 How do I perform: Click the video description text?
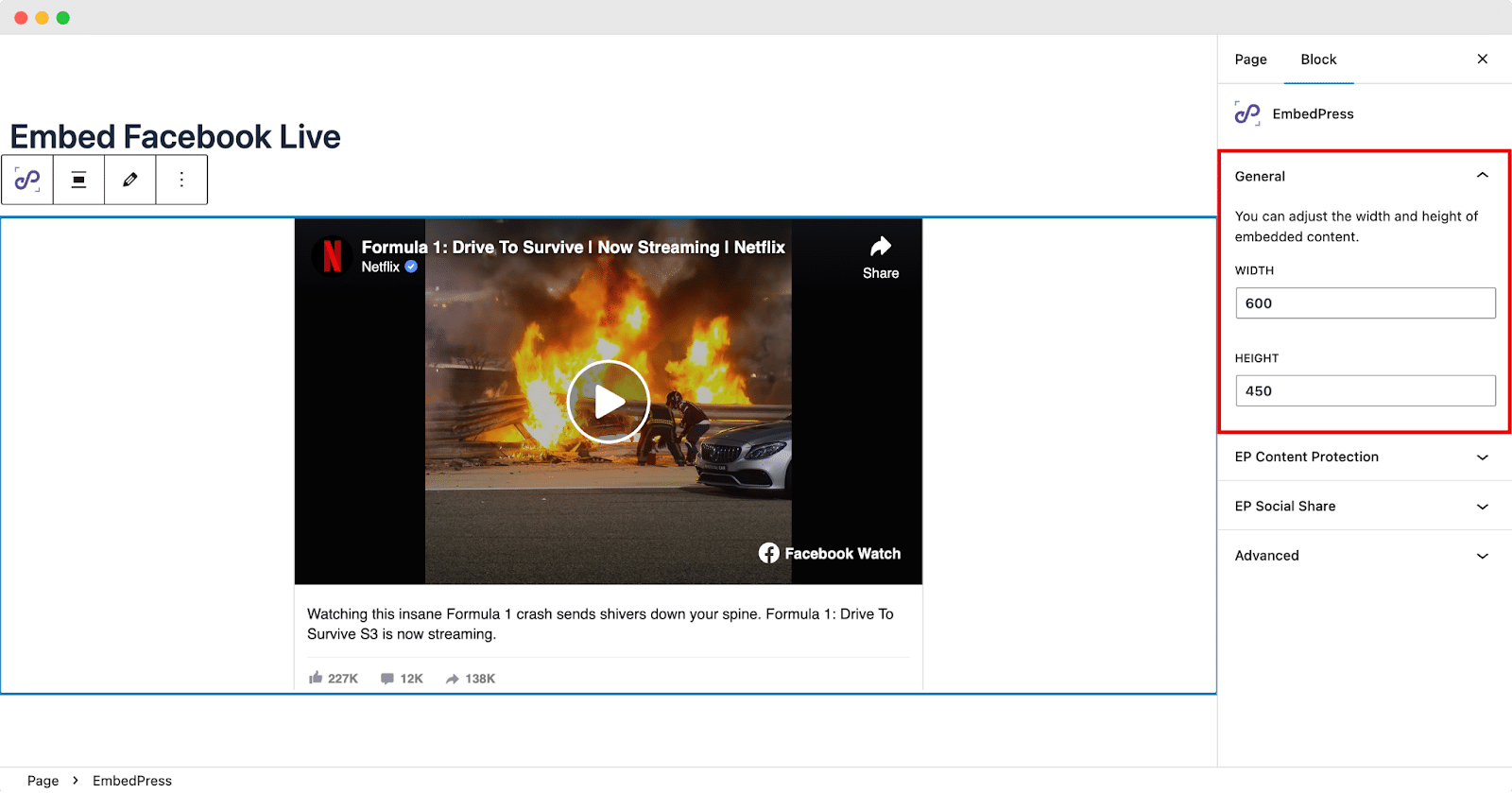click(x=600, y=624)
